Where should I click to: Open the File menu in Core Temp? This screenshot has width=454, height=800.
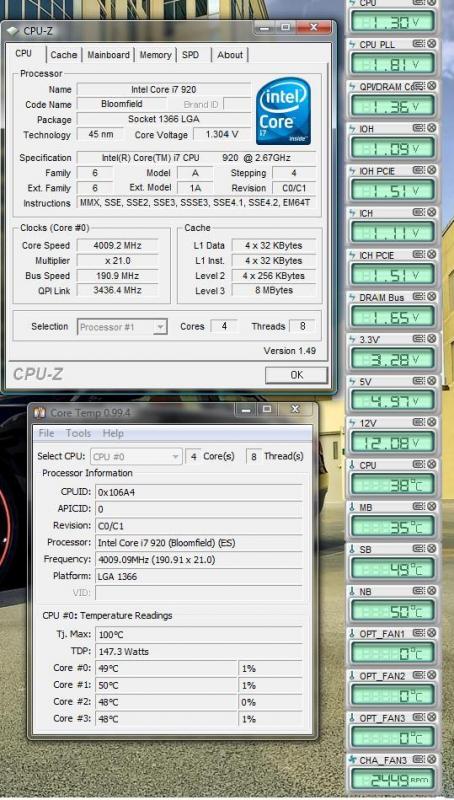click(x=46, y=433)
